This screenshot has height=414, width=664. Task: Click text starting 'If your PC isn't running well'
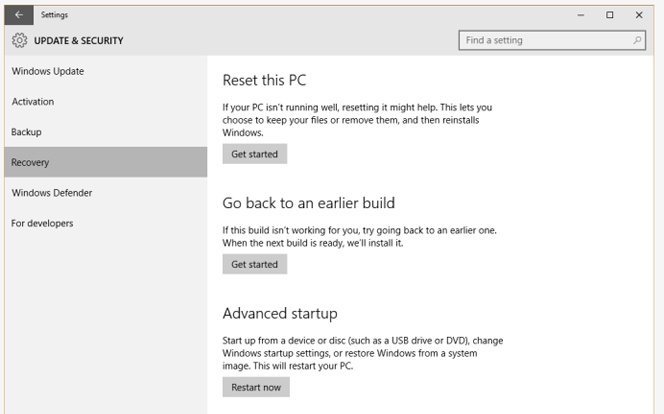point(357,120)
